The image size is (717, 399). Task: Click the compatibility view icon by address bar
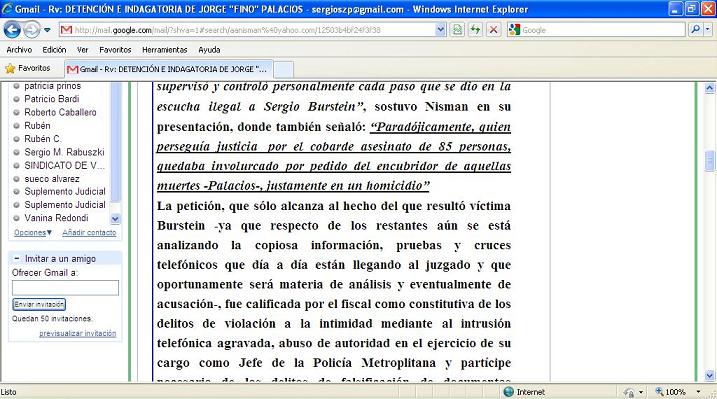[457, 30]
